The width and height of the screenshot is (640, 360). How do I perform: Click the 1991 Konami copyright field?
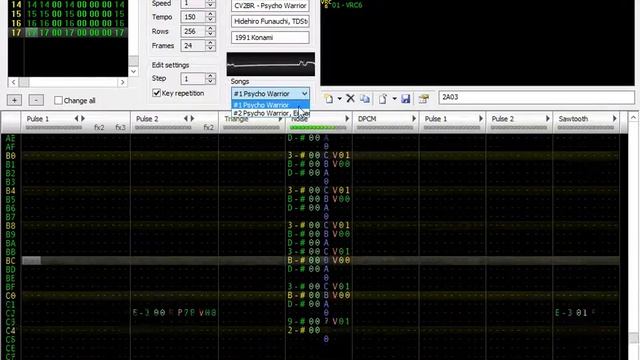[x=270, y=37]
